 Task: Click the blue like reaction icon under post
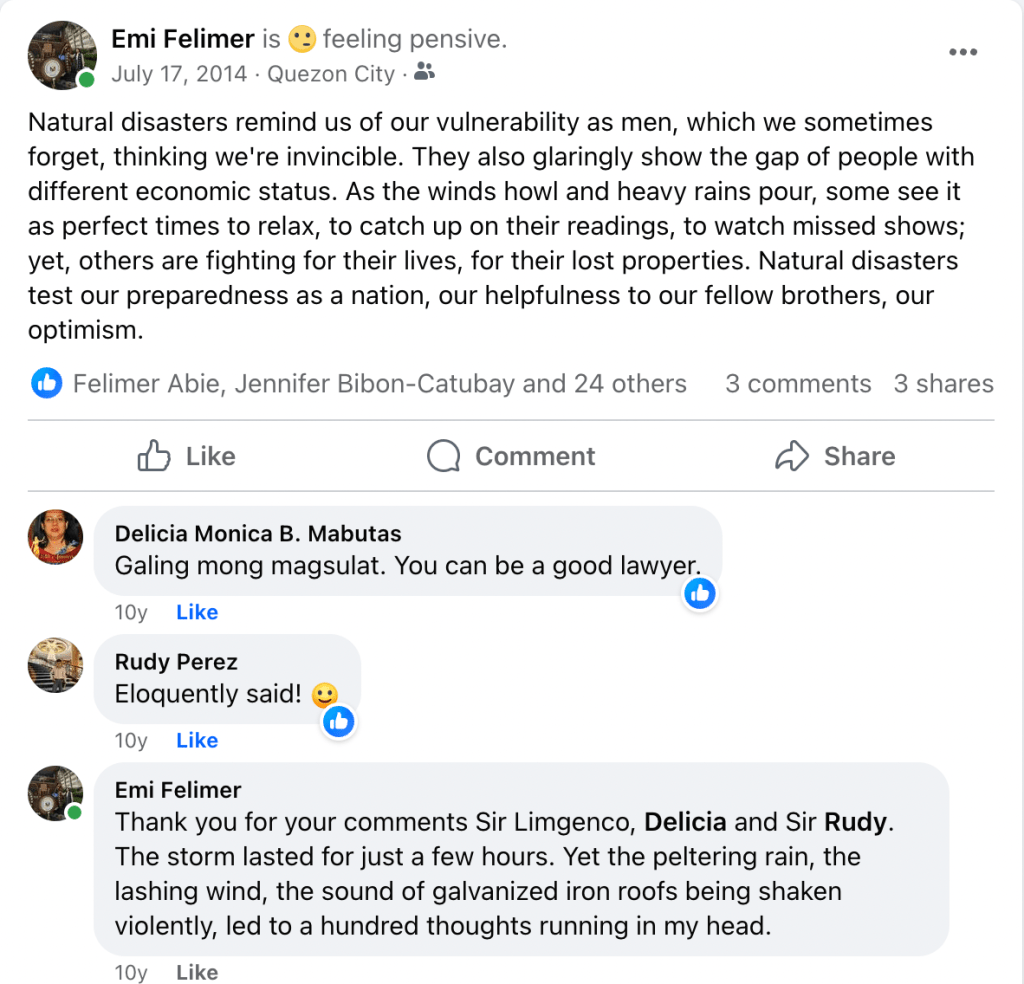click(46, 383)
